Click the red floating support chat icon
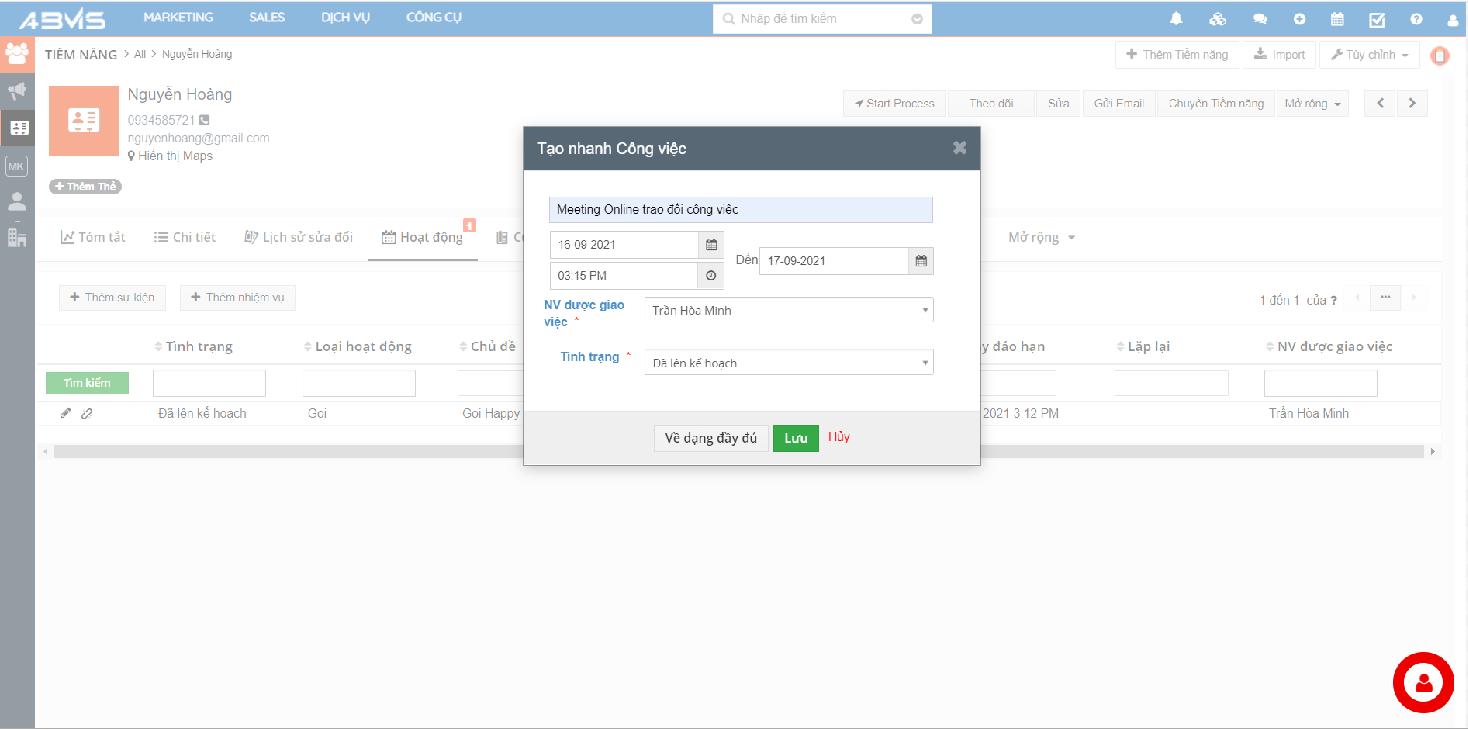 tap(1422, 683)
